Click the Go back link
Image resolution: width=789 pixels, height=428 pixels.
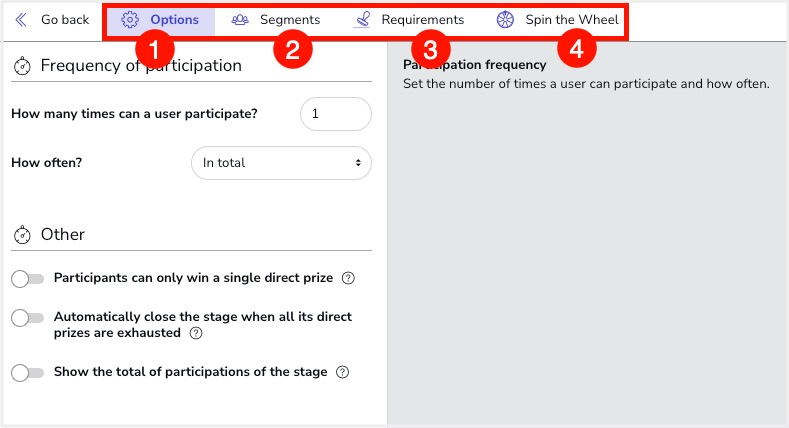(64, 20)
